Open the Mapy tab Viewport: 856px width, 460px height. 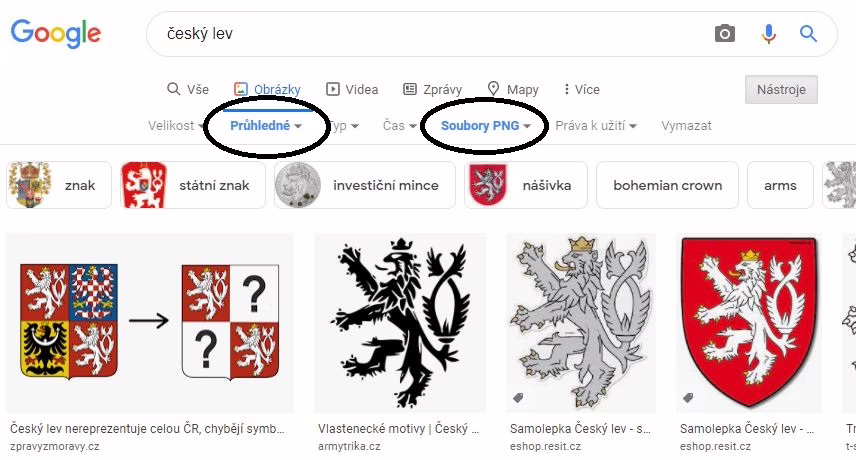point(513,89)
